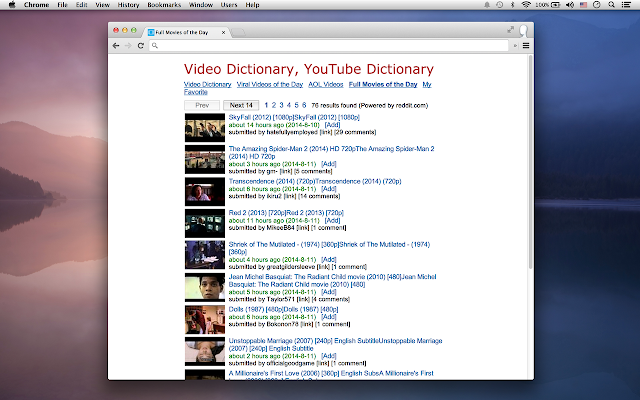Image resolution: width=640 pixels, height=400 pixels.
Task: Open the Bookmarks menu
Action: click(164, 5)
